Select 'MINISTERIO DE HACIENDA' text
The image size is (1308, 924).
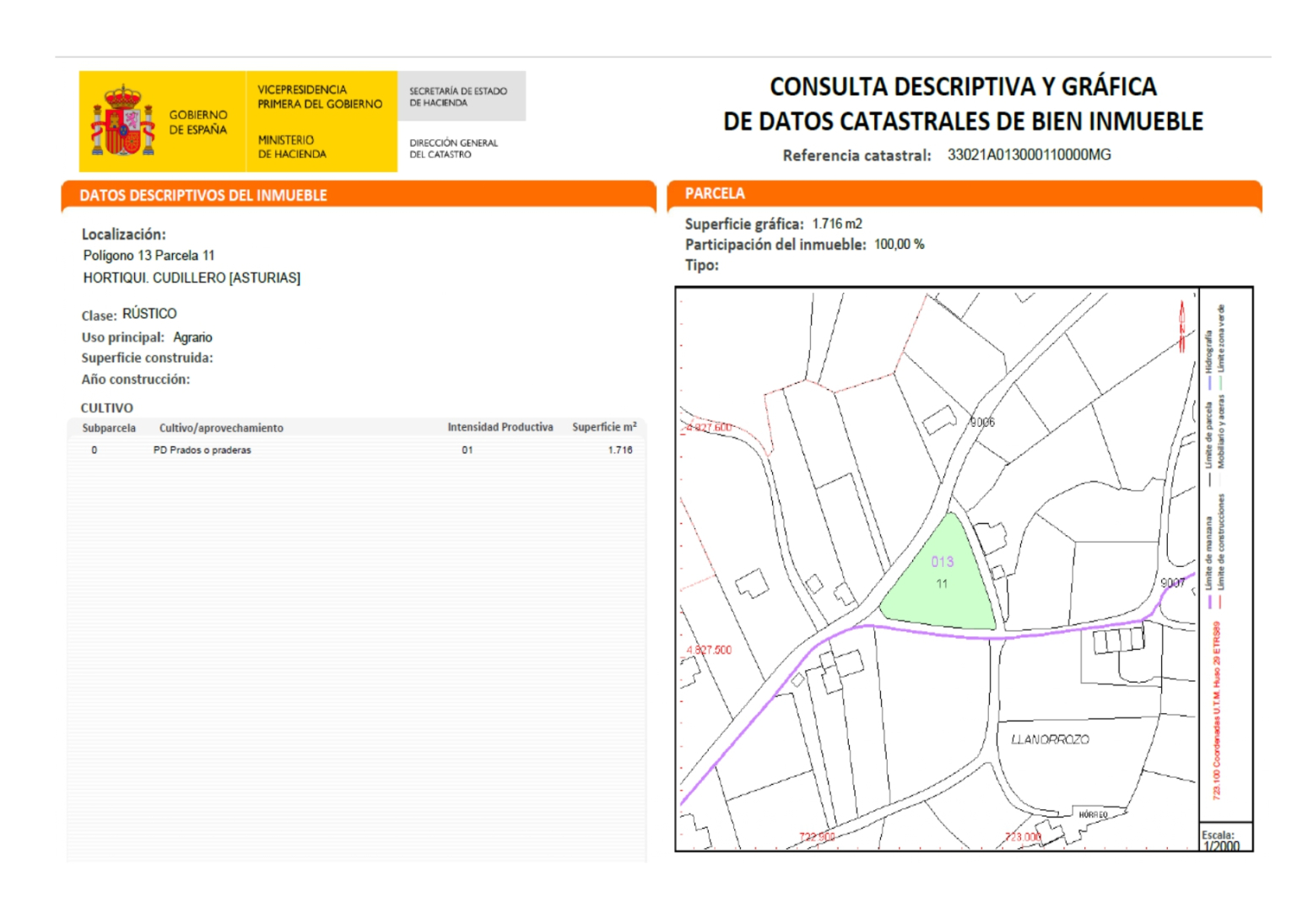291,147
